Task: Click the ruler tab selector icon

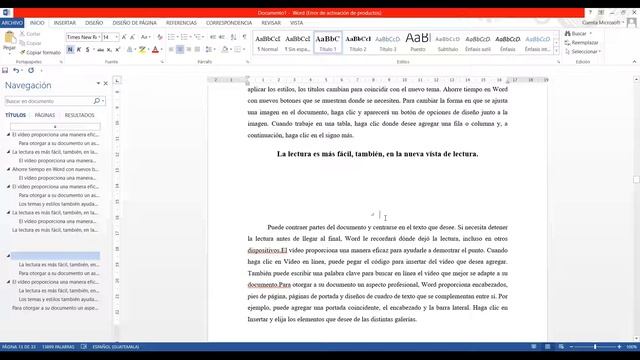Action: 117,80
